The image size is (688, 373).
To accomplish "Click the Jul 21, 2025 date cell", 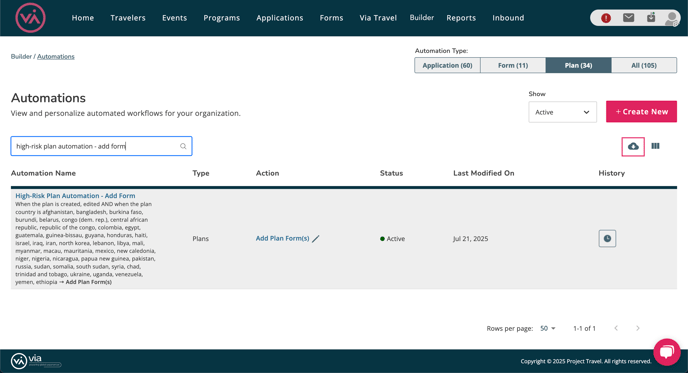I will click(470, 239).
